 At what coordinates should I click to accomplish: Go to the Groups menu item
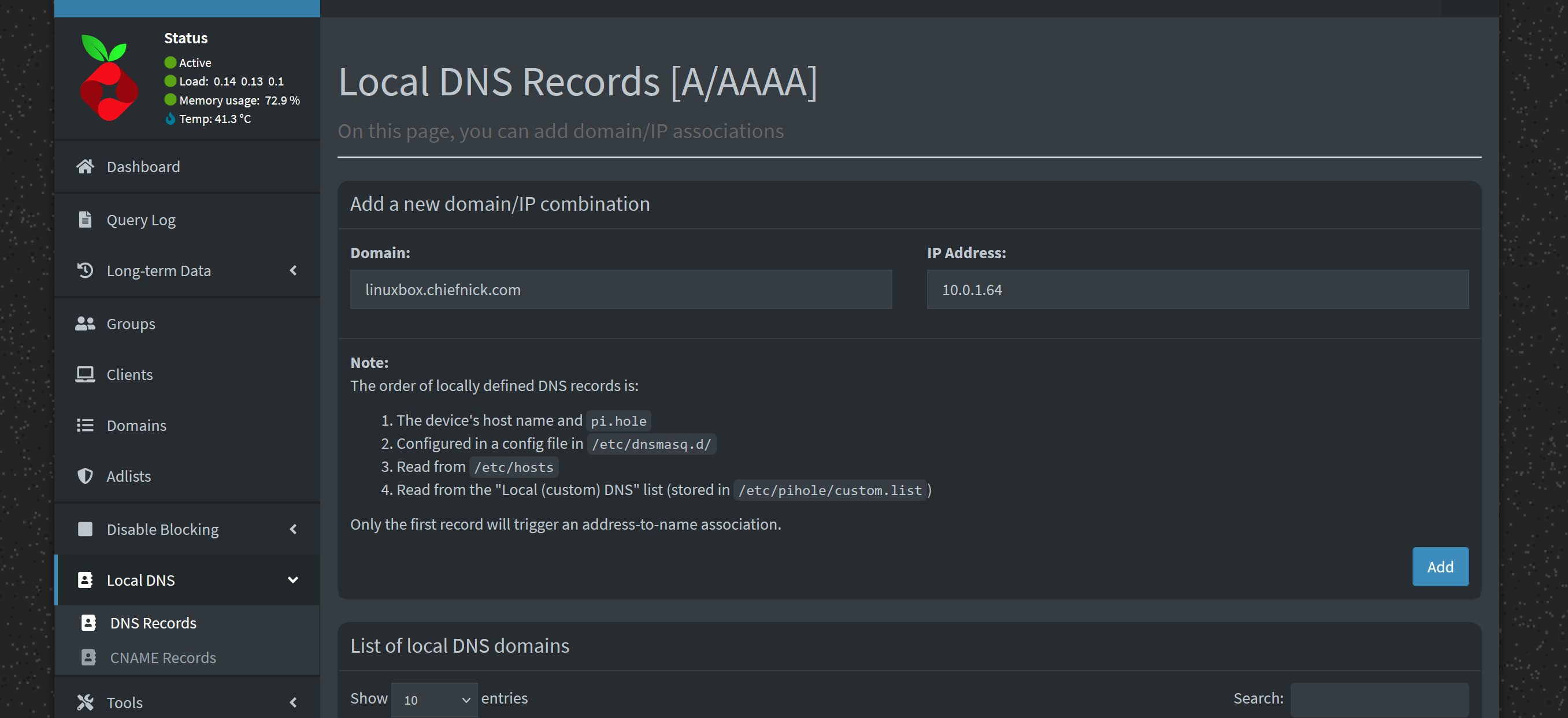coord(187,323)
